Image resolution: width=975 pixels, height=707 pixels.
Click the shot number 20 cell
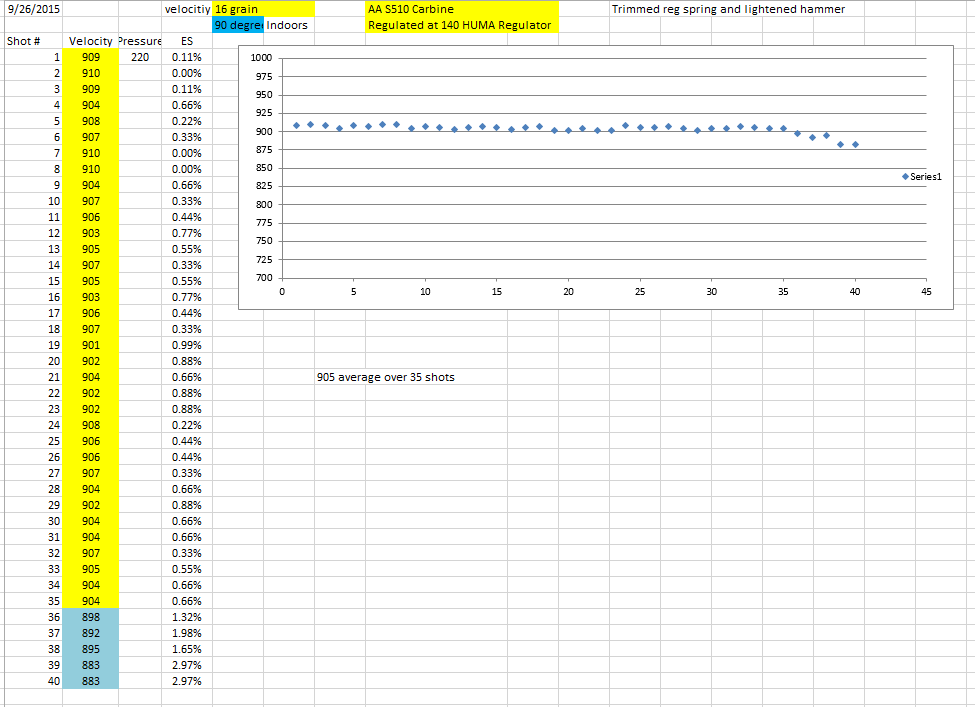(34, 361)
